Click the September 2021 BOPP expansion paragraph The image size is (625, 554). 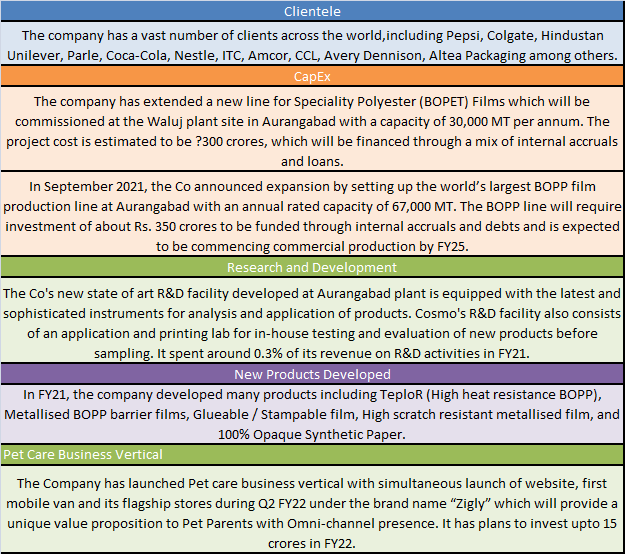pyautogui.click(x=312, y=216)
